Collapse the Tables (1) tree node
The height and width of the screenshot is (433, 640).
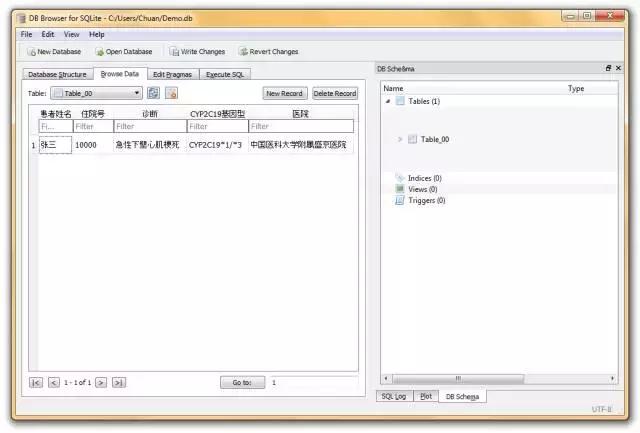coord(388,101)
